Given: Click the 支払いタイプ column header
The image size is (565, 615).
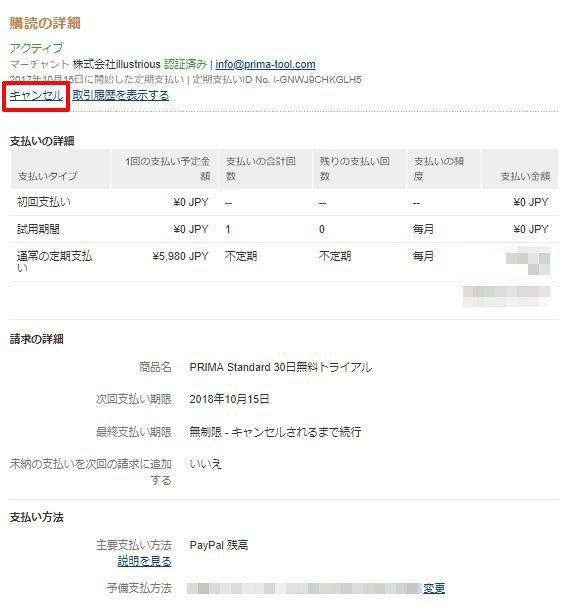Looking at the screenshot, I should (47, 176).
